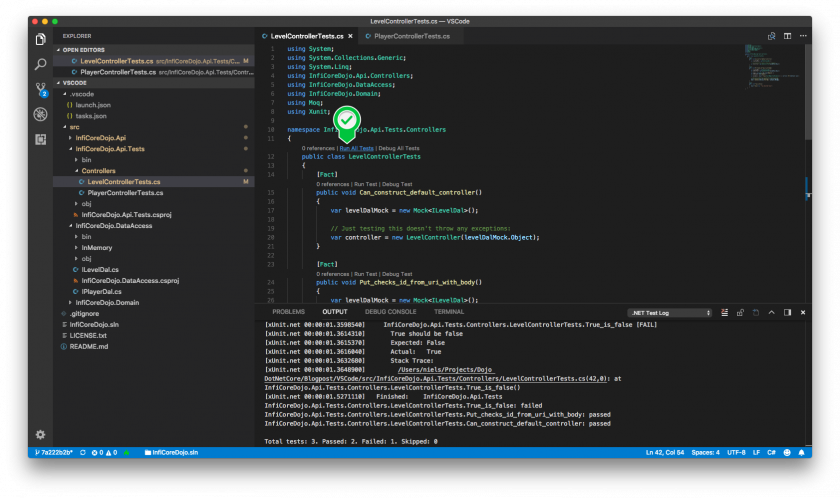The width and height of the screenshot is (840, 498).
Task: Click the Run All Tests code lens
Action: pos(356,148)
